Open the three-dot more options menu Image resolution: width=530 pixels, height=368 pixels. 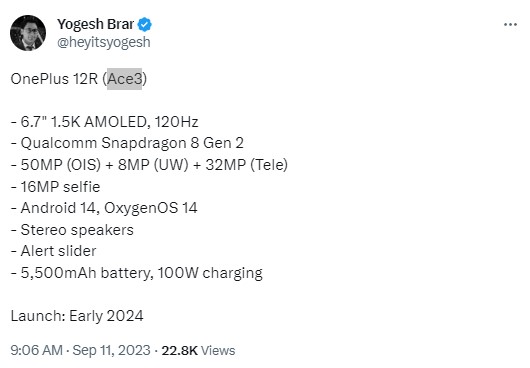pyautogui.click(x=510, y=25)
